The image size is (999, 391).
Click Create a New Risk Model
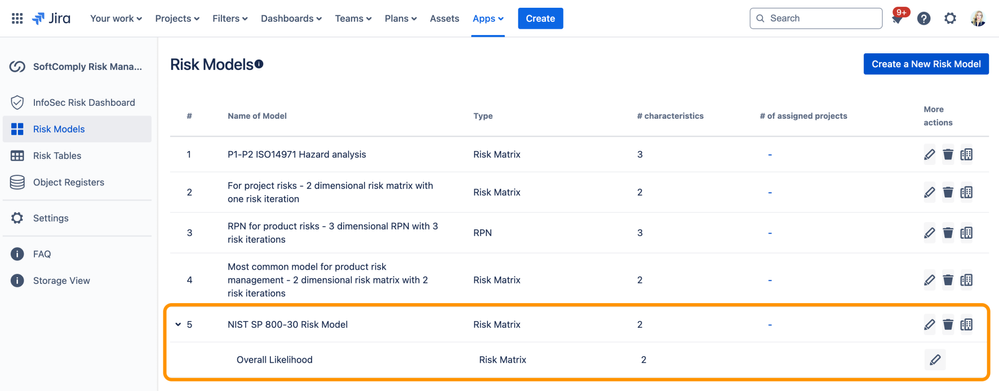pos(926,64)
